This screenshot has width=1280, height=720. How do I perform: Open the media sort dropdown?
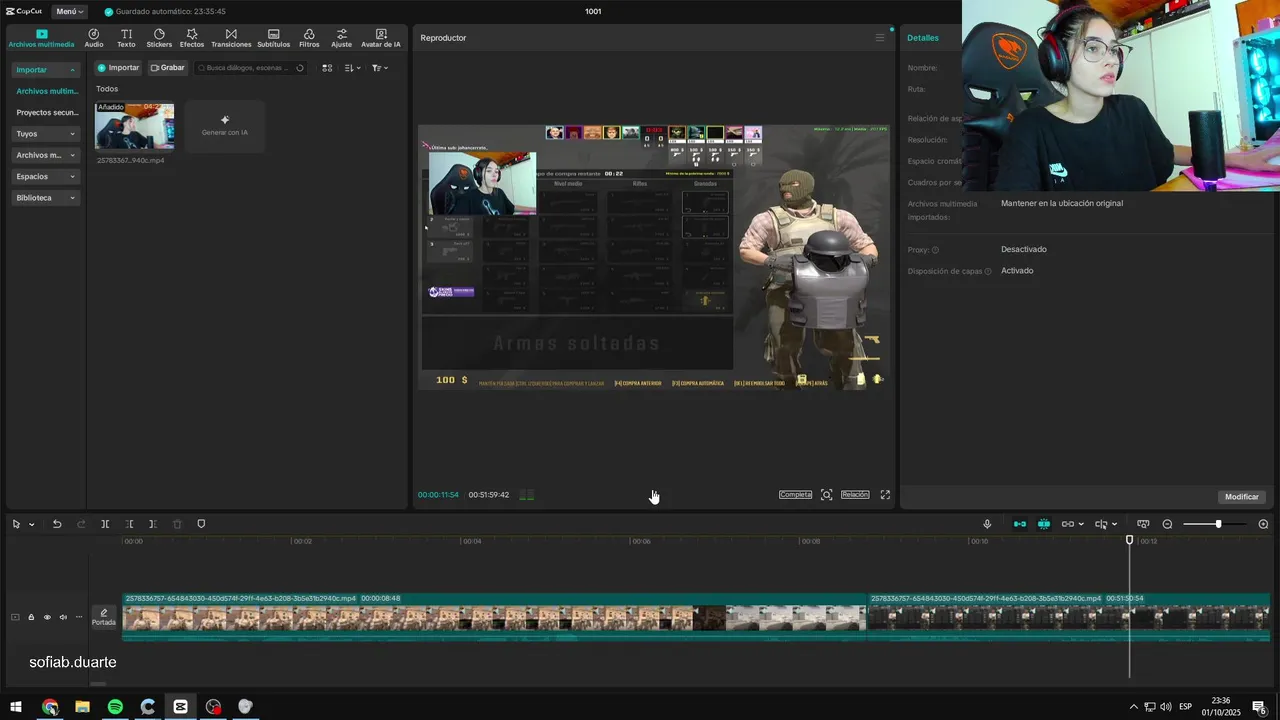(352, 68)
